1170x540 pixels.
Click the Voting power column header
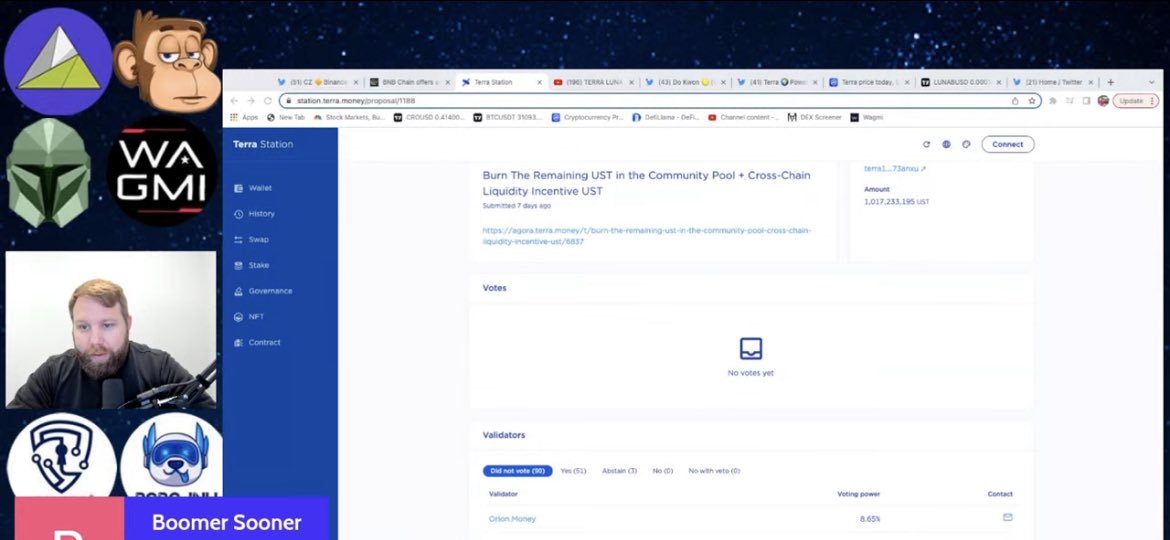click(x=859, y=495)
